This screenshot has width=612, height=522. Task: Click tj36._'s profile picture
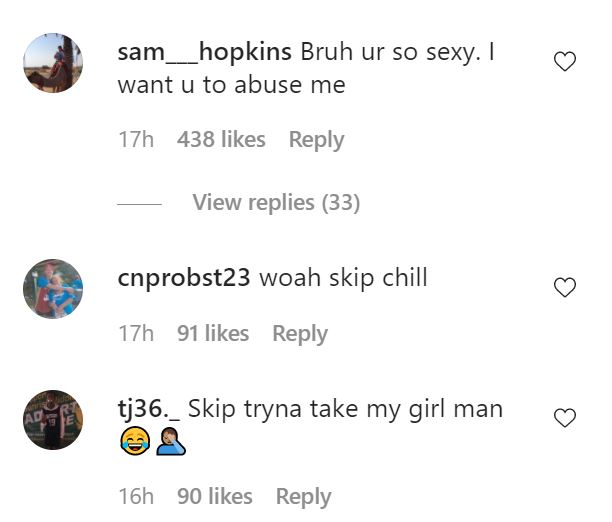point(53,420)
